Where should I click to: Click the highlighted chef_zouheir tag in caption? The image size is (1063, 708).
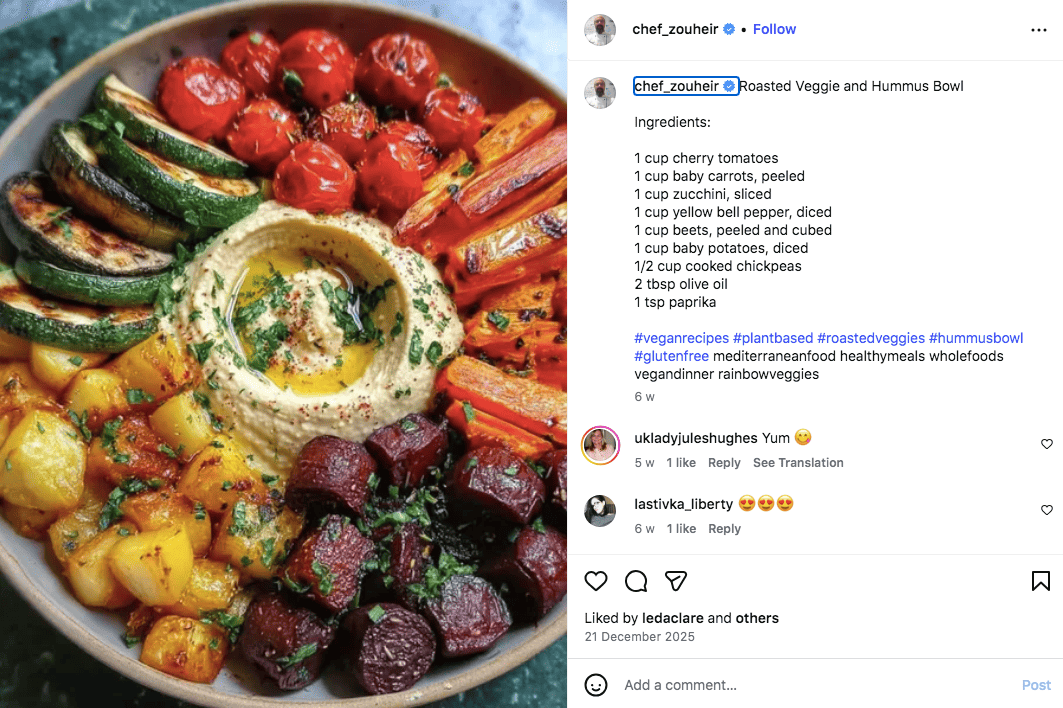(685, 86)
